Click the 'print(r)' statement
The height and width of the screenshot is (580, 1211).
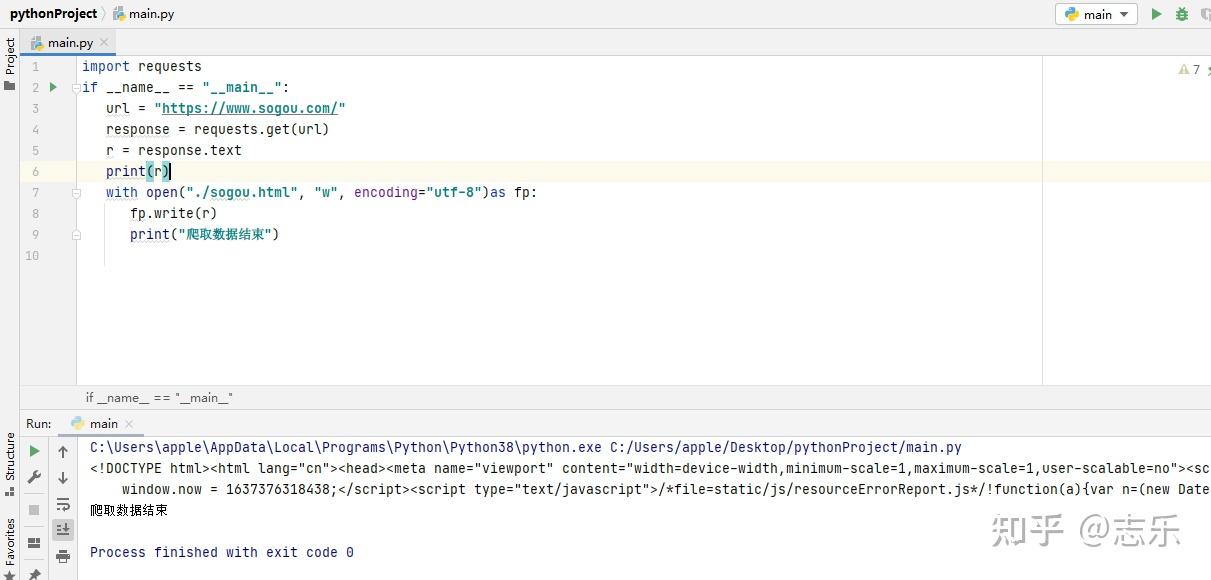138,171
